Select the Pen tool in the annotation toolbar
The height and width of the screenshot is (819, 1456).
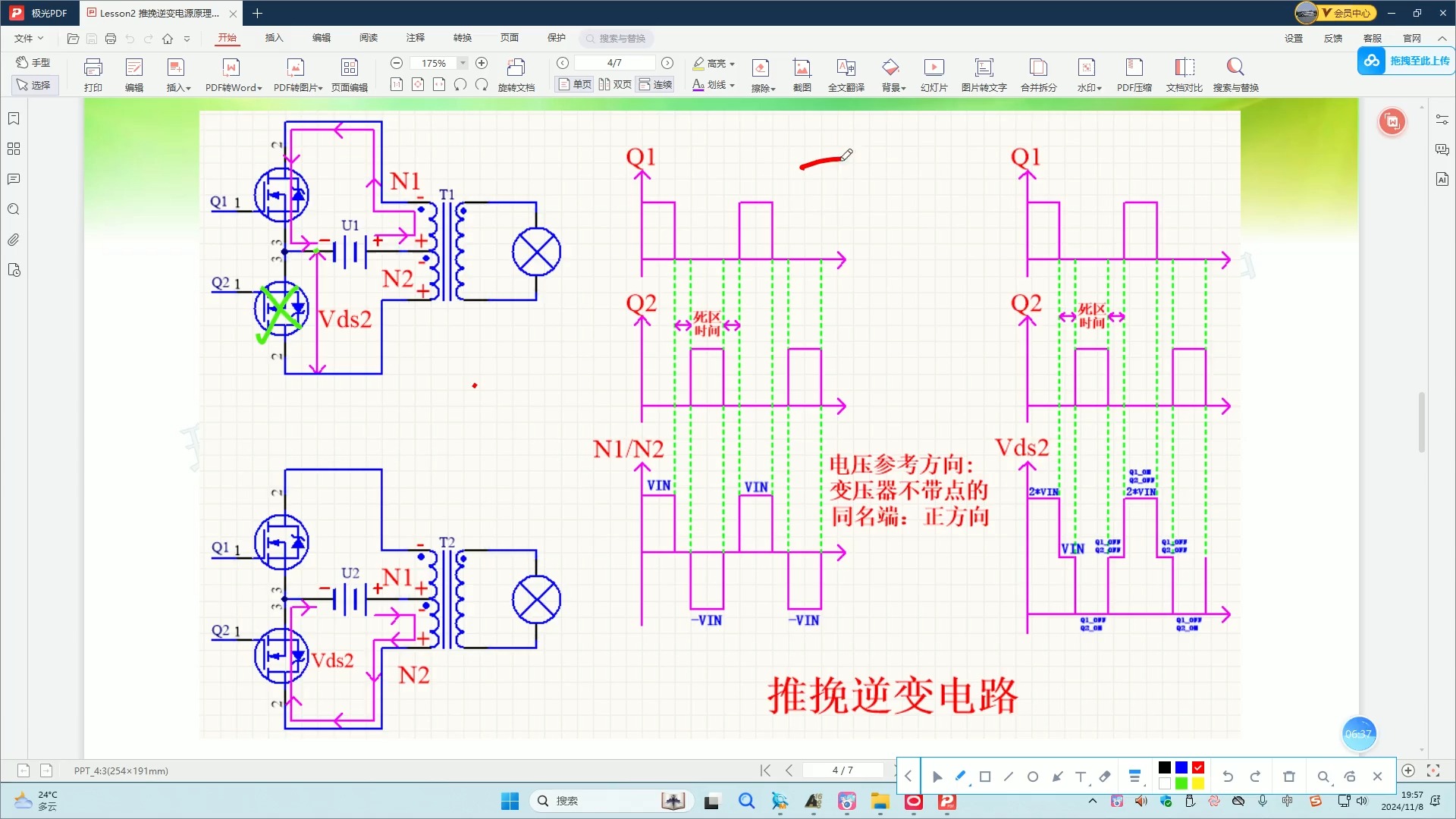[959, 776]
